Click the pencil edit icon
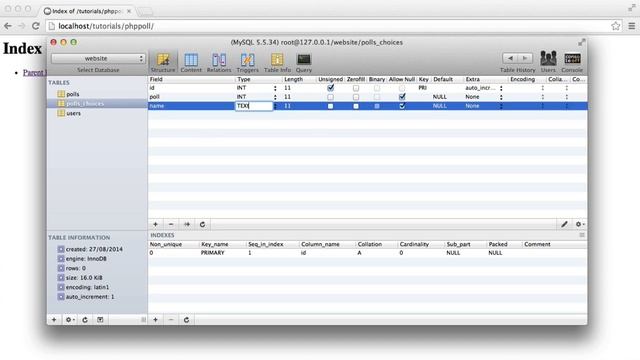Viewport: 640px width, 360px height. 564,224
